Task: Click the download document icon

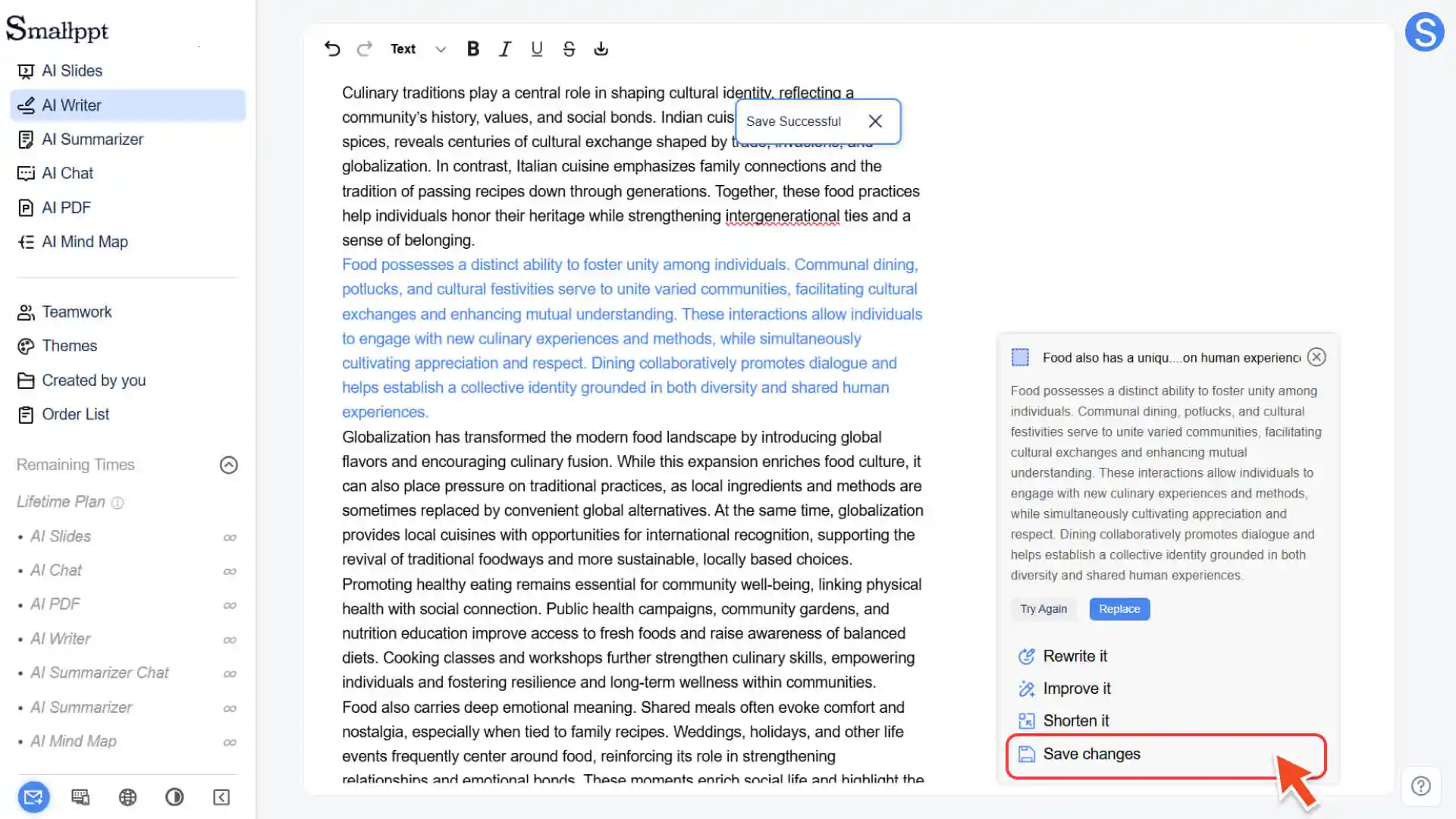Action: tap(601, 49)
